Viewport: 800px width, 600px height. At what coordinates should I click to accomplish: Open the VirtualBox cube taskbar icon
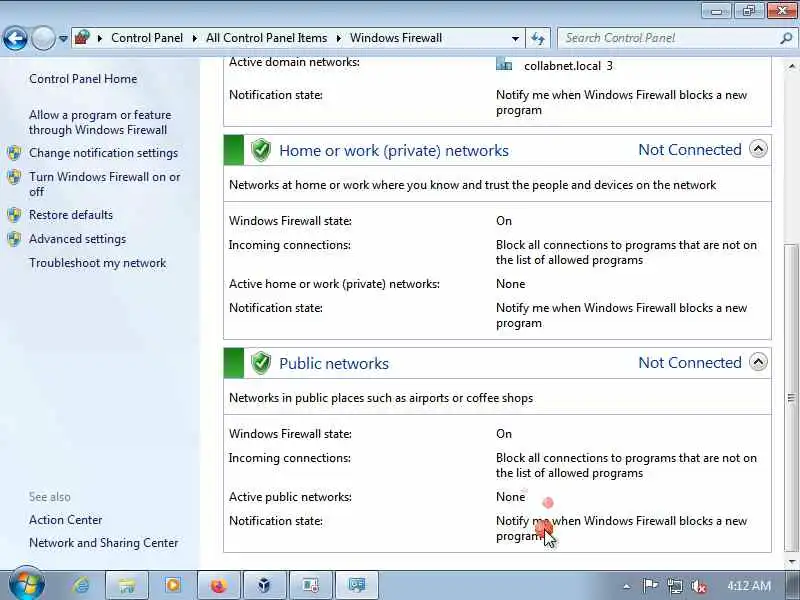(x=265, y=585)
